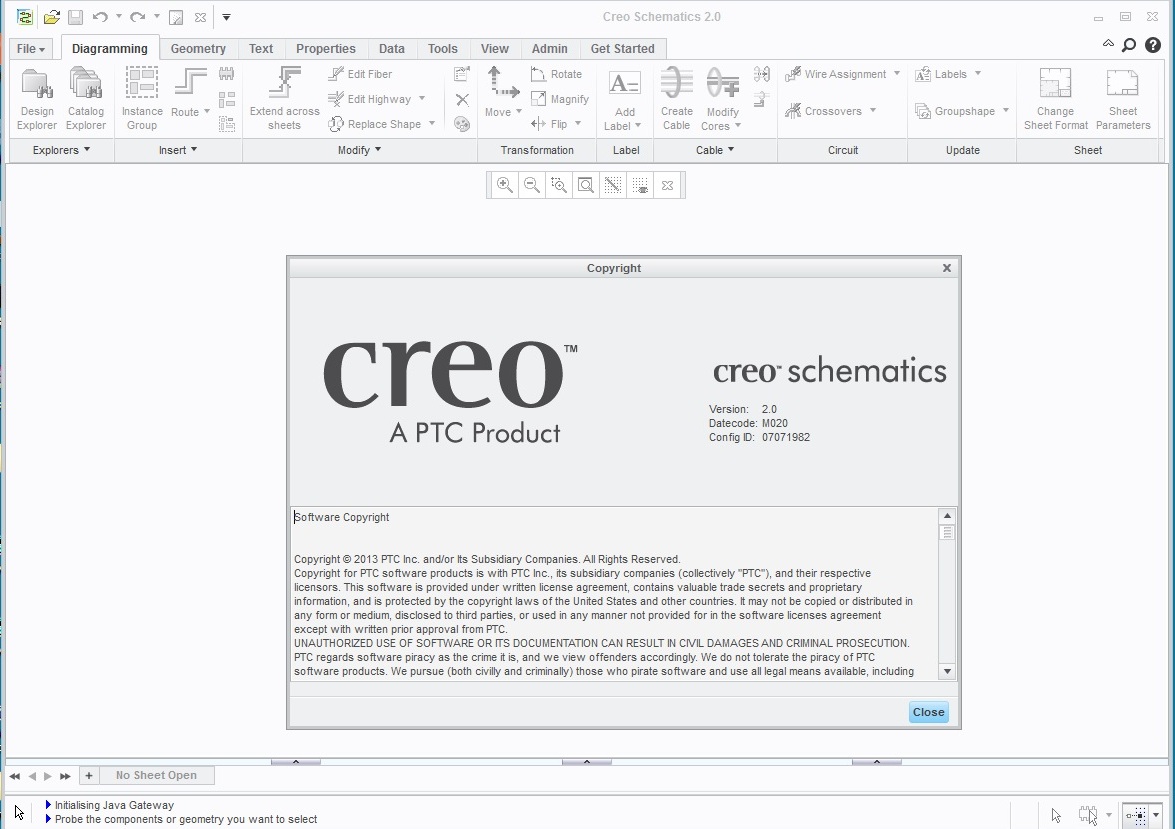Click Modify Cores
The image size is (1175, 829).
[722, 98]
